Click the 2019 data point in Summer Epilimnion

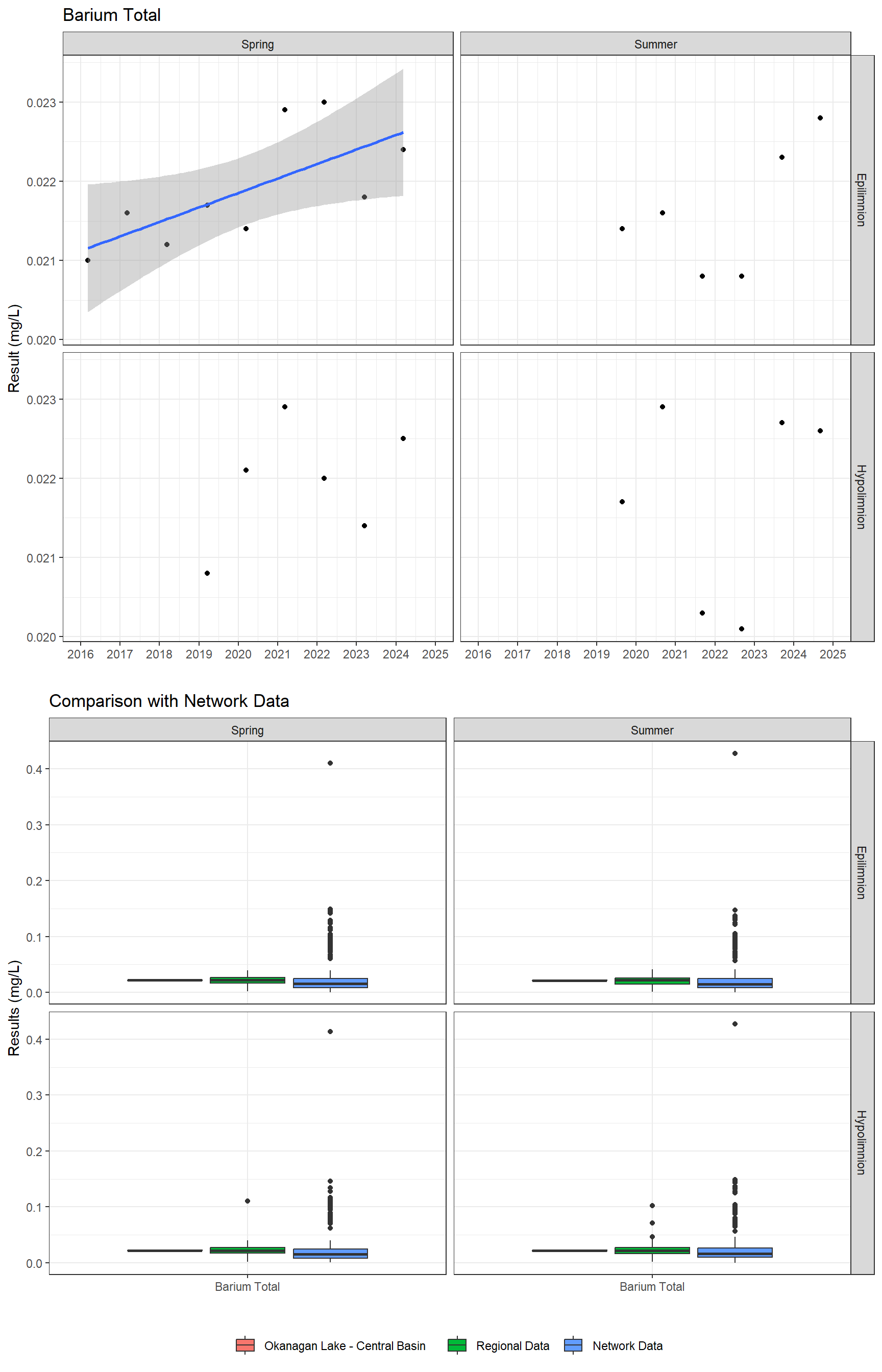pos(623,229)
